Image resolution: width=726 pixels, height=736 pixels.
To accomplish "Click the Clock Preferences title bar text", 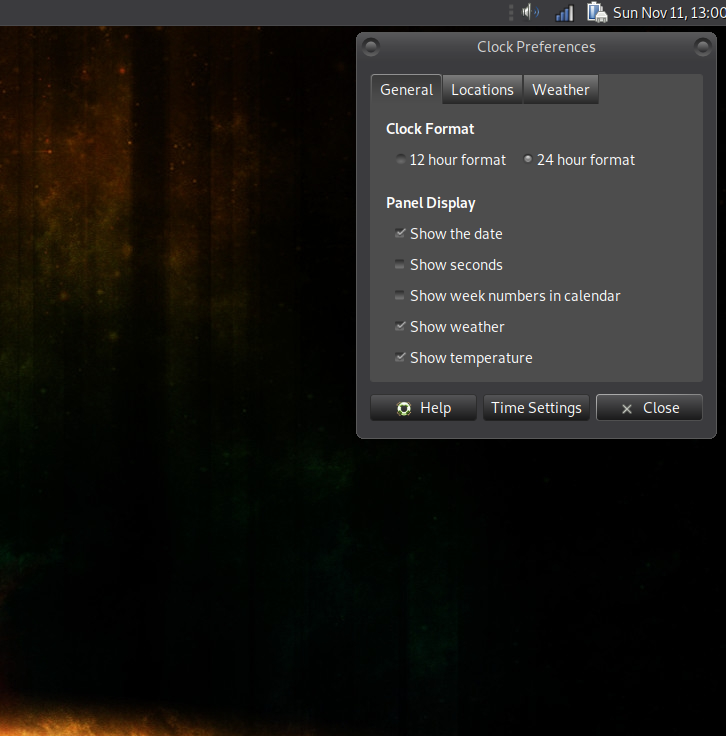I will point(536,47).
